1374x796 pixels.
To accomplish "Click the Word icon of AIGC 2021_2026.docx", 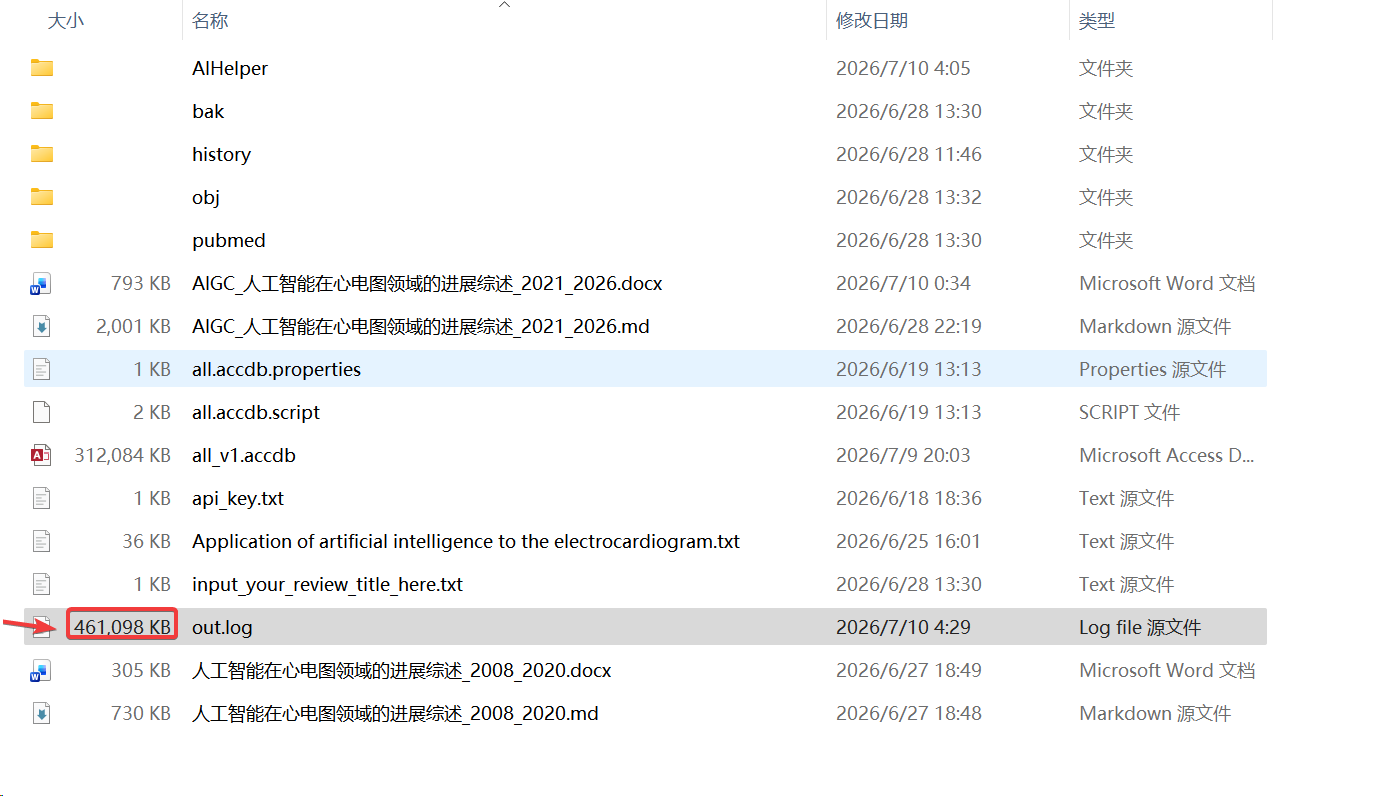I will 41,284.
